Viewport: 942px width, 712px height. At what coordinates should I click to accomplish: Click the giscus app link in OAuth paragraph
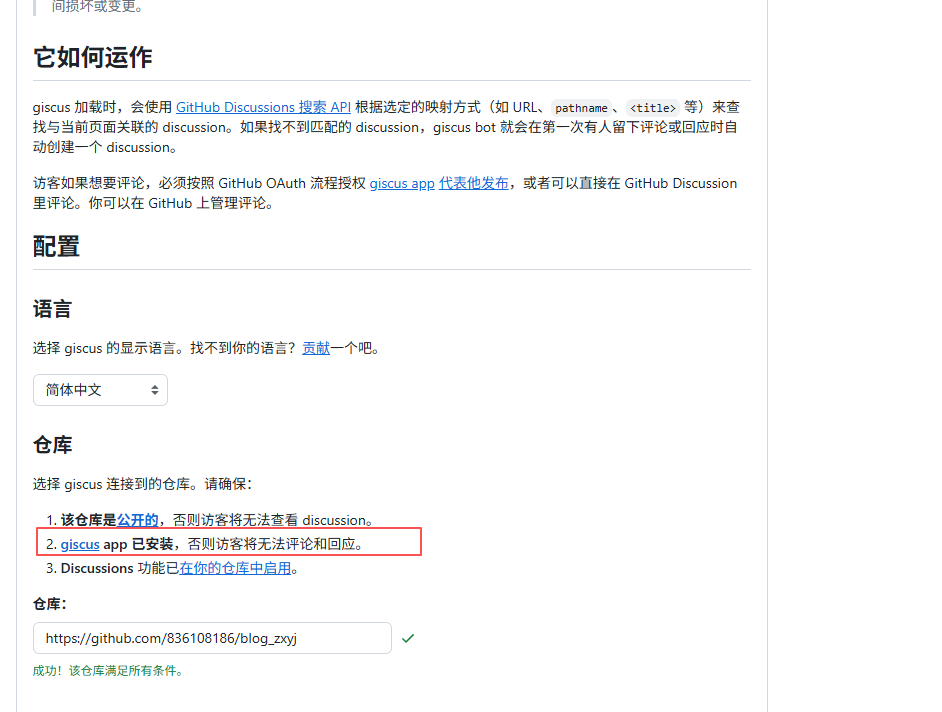[402, 183]
